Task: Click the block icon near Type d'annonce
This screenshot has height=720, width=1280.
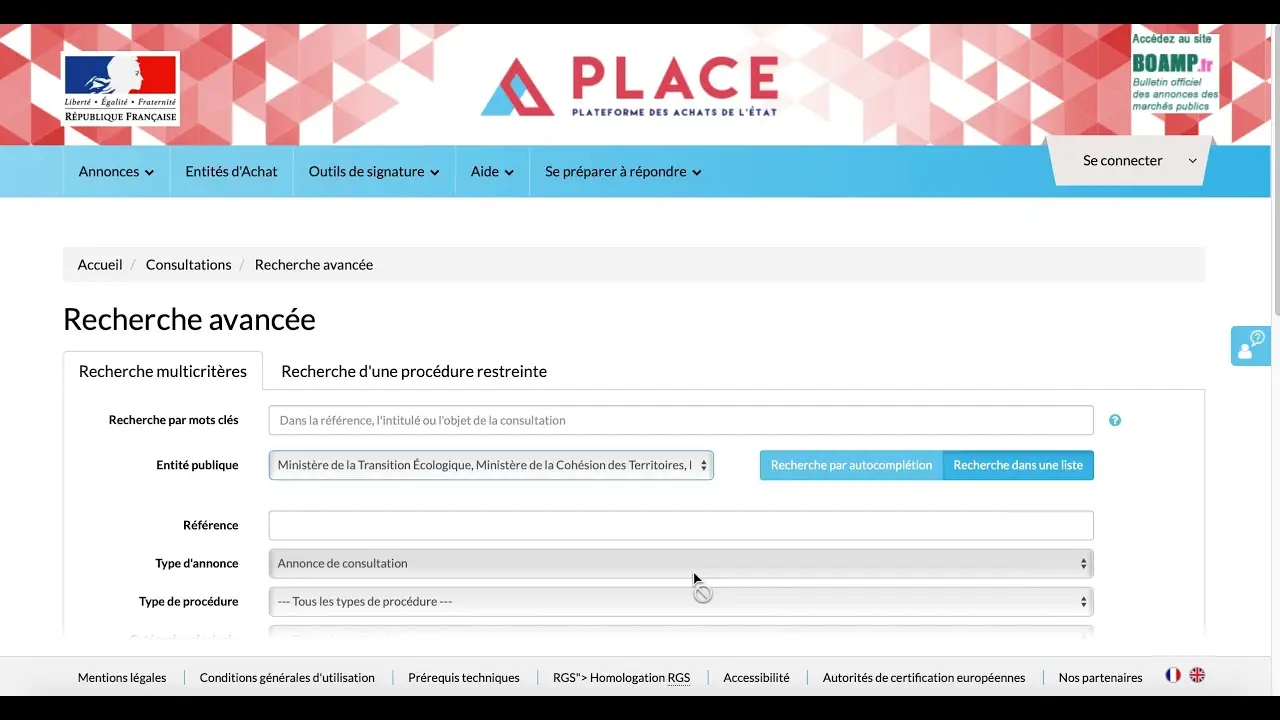Action: pos(703,592)
